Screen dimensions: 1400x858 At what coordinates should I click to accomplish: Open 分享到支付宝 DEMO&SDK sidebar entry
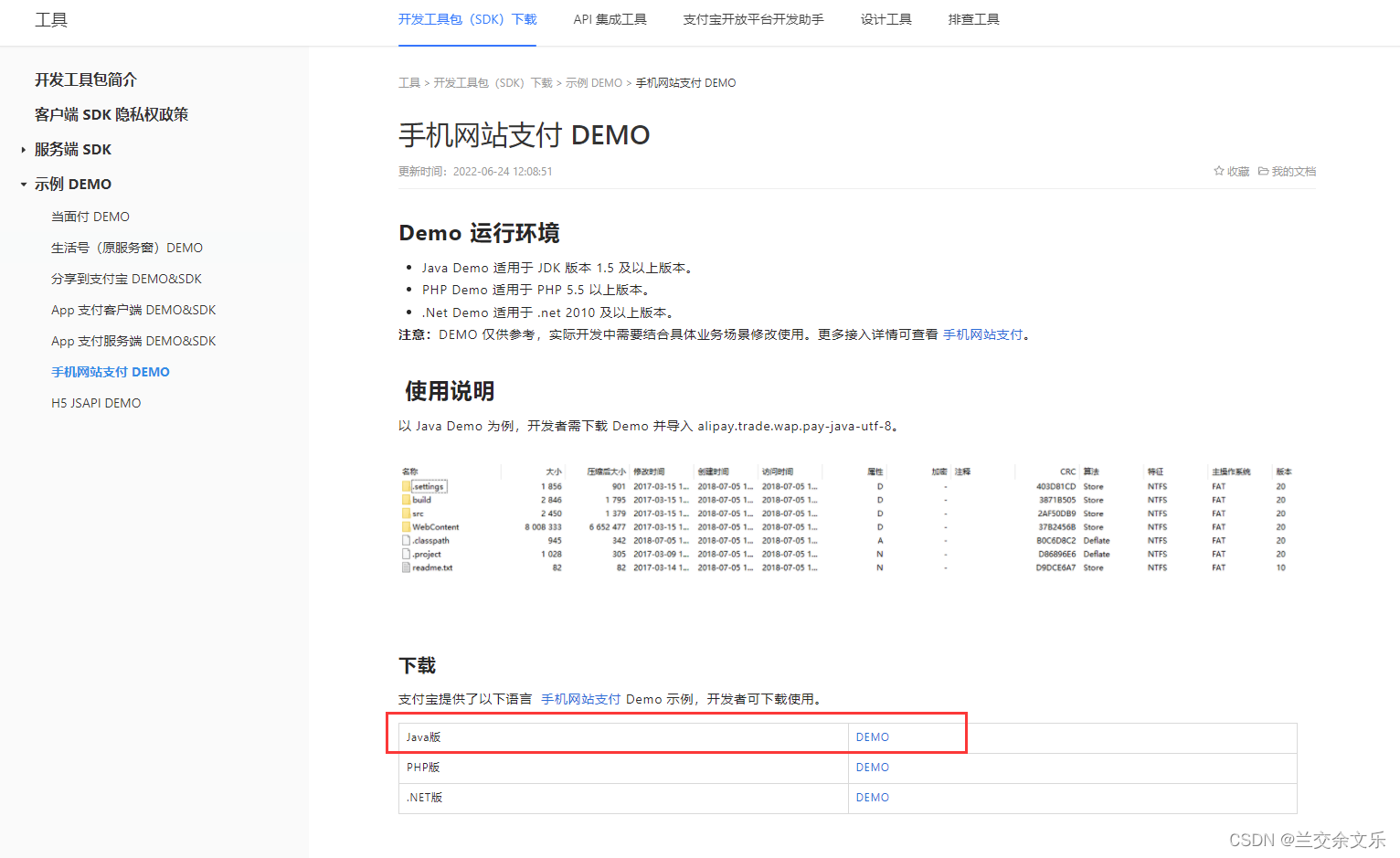point(126,279)
